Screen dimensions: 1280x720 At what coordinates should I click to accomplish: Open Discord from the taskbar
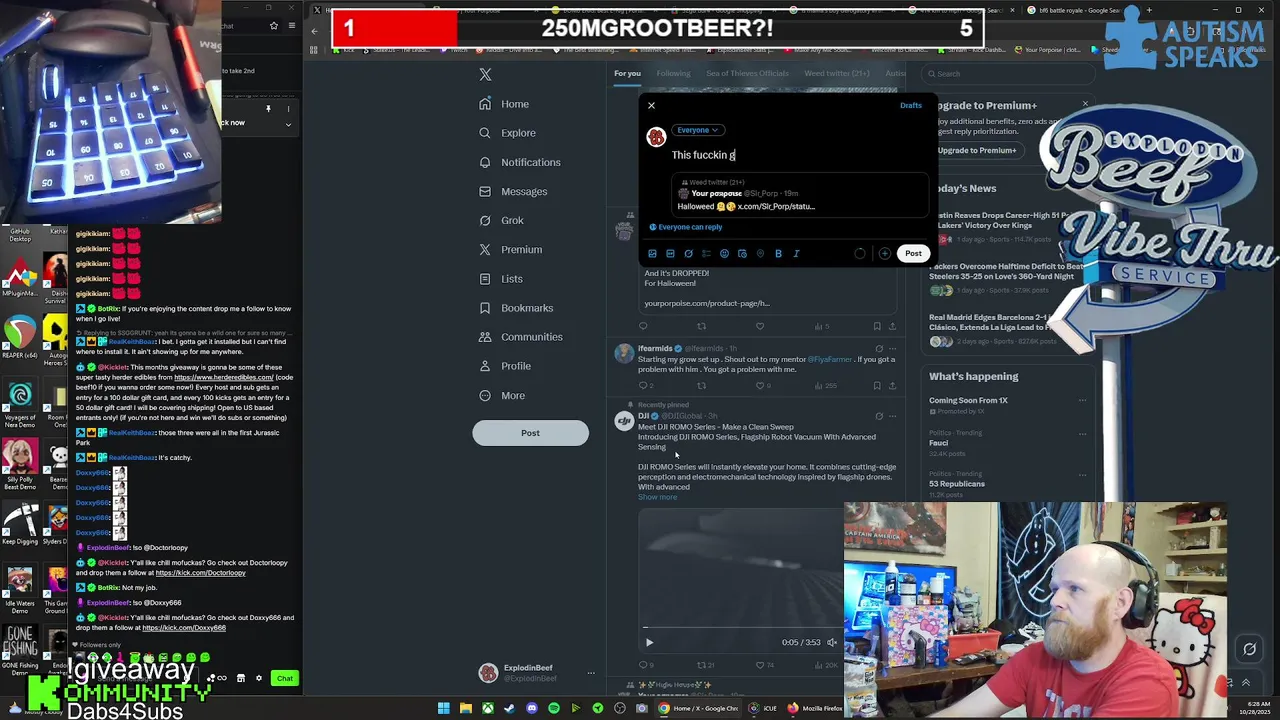531,708
